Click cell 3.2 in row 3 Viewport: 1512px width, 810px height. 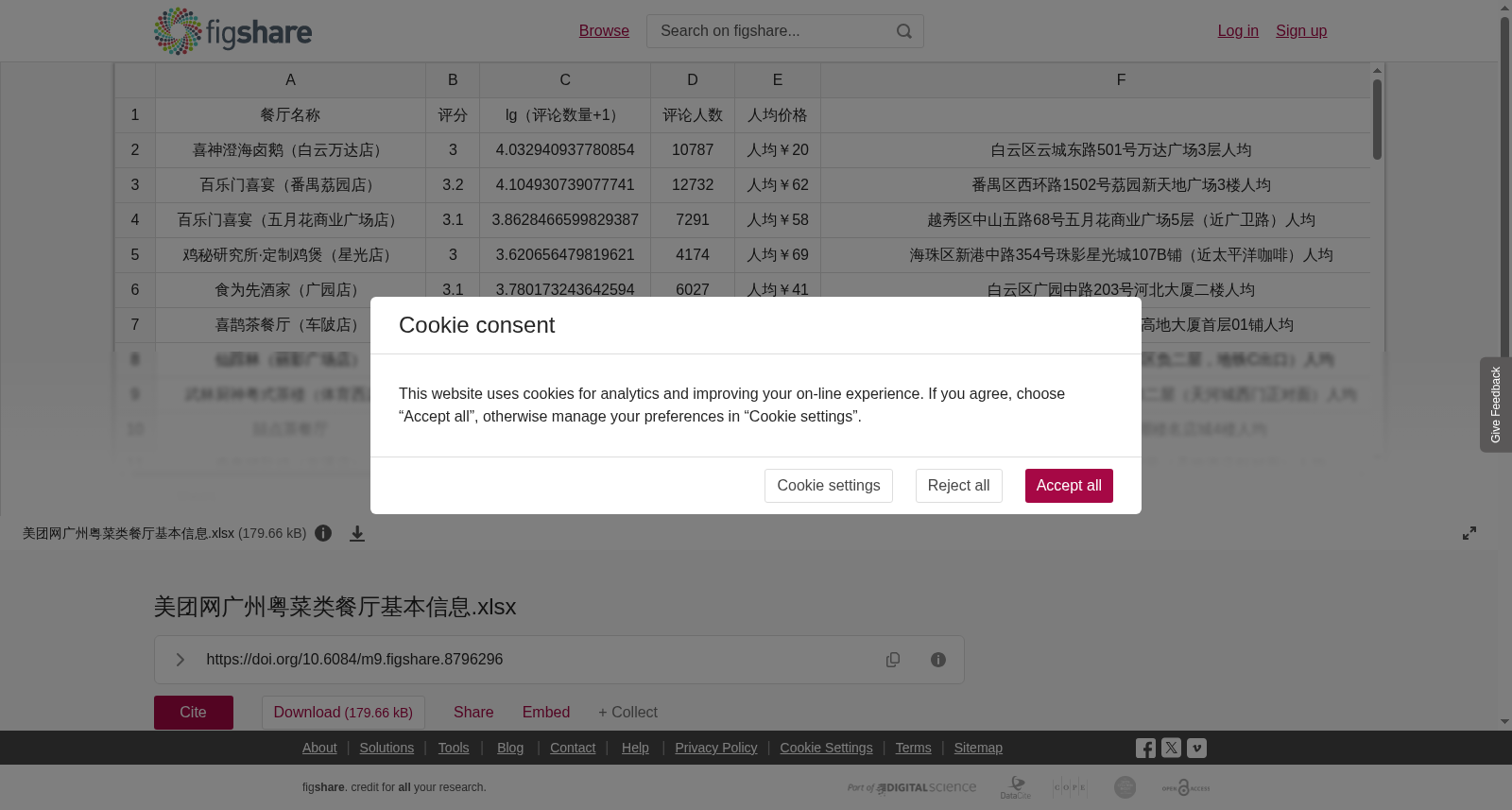click(x=453, y=185)
